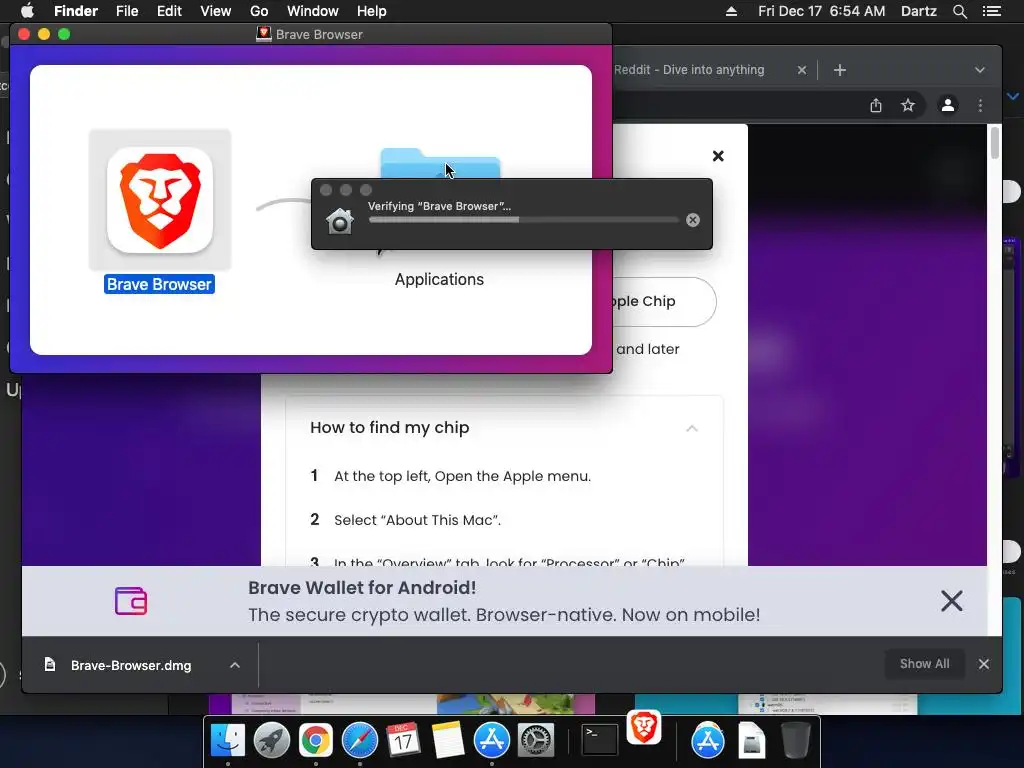Cancel the Verifying Brave Browser progress
Viewport: 1024px width, 768px height.
point(693,220)
